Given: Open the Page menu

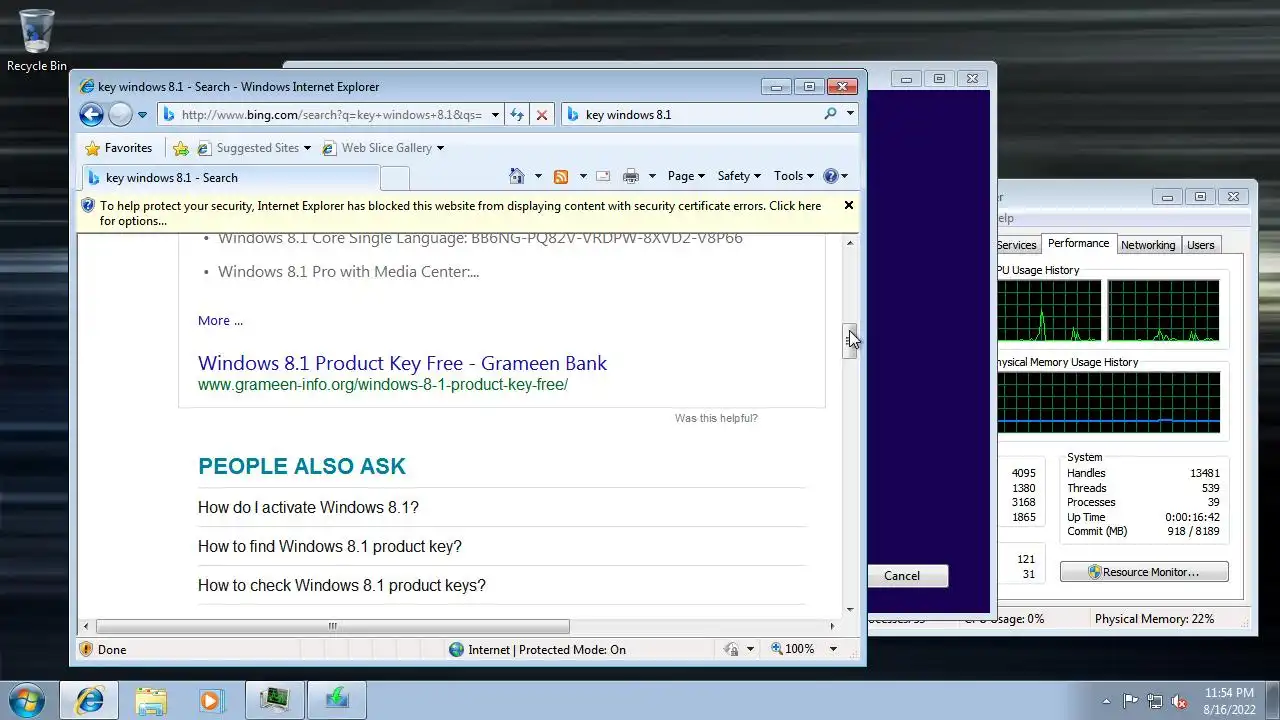Looking at the screenshot, I should tap(686, 176).
